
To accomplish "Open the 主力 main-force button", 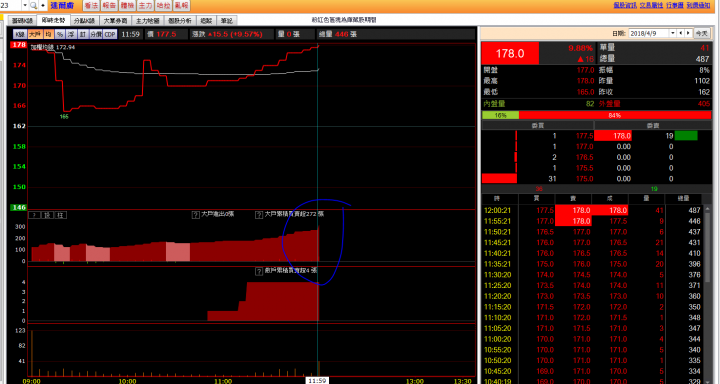I will (145, 6).
